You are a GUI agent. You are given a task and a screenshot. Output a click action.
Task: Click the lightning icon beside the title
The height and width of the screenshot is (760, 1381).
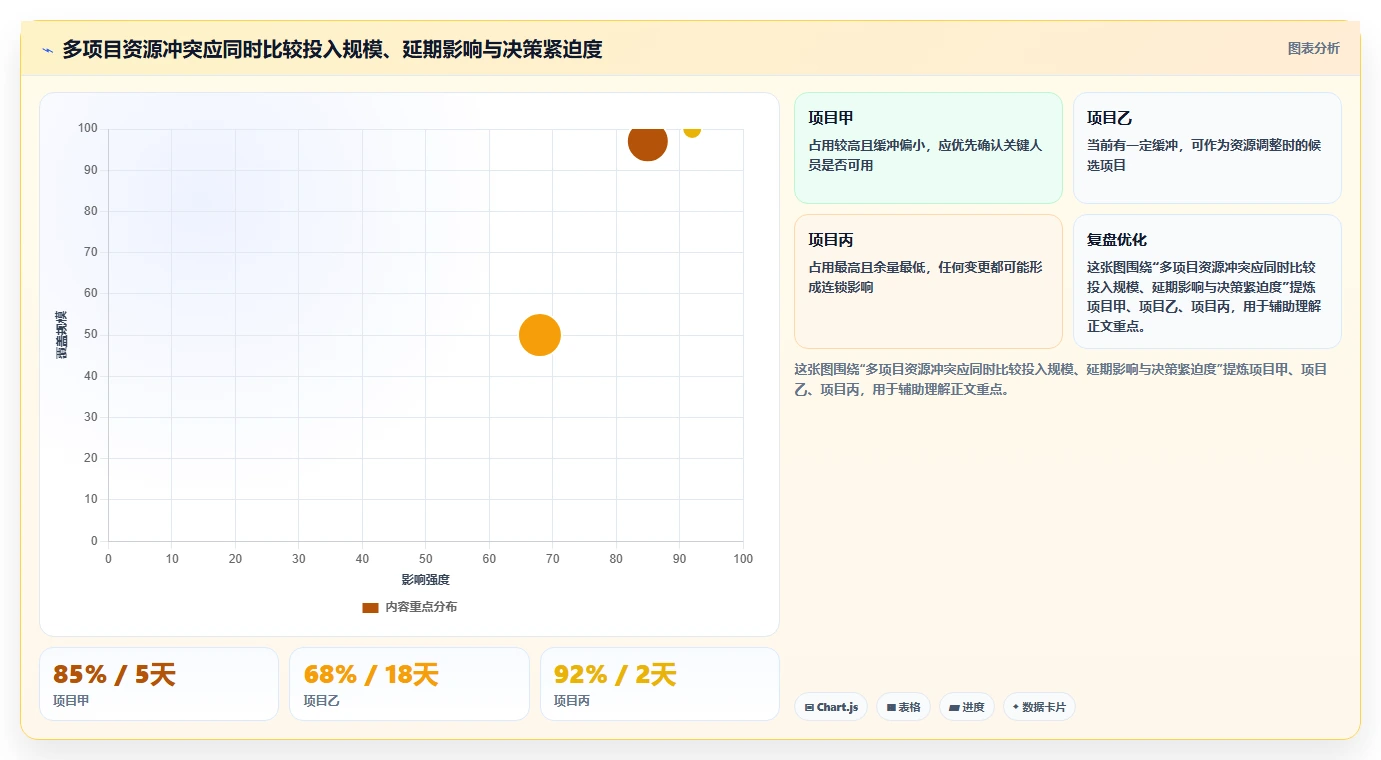pyautogui.click(x=48, y=50)
